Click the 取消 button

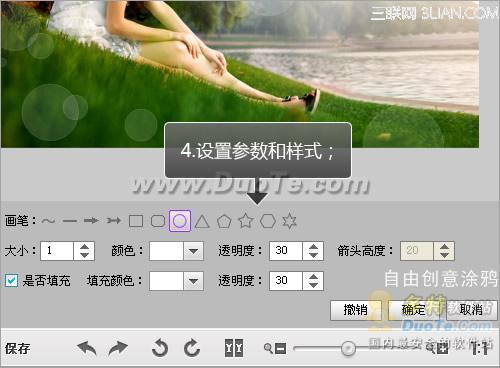[471, 310]
